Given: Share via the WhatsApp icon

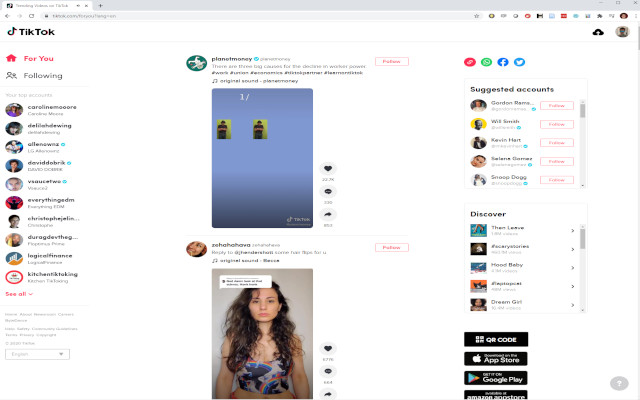Looking at the screenshot, I should (486, 62).
